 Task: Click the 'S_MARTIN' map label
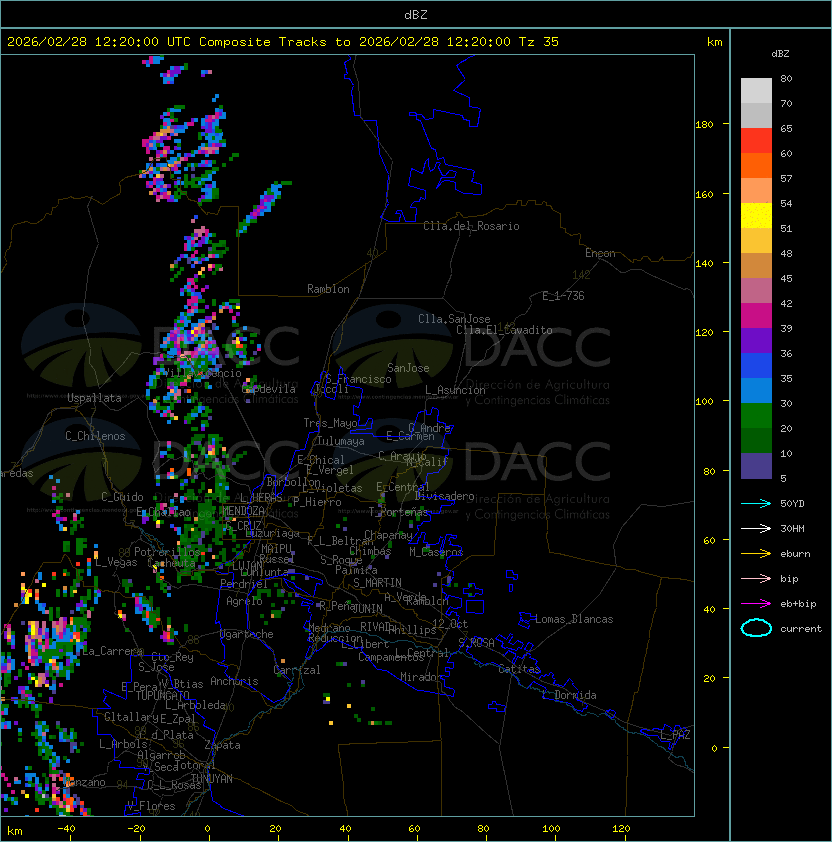pos(377,583)
